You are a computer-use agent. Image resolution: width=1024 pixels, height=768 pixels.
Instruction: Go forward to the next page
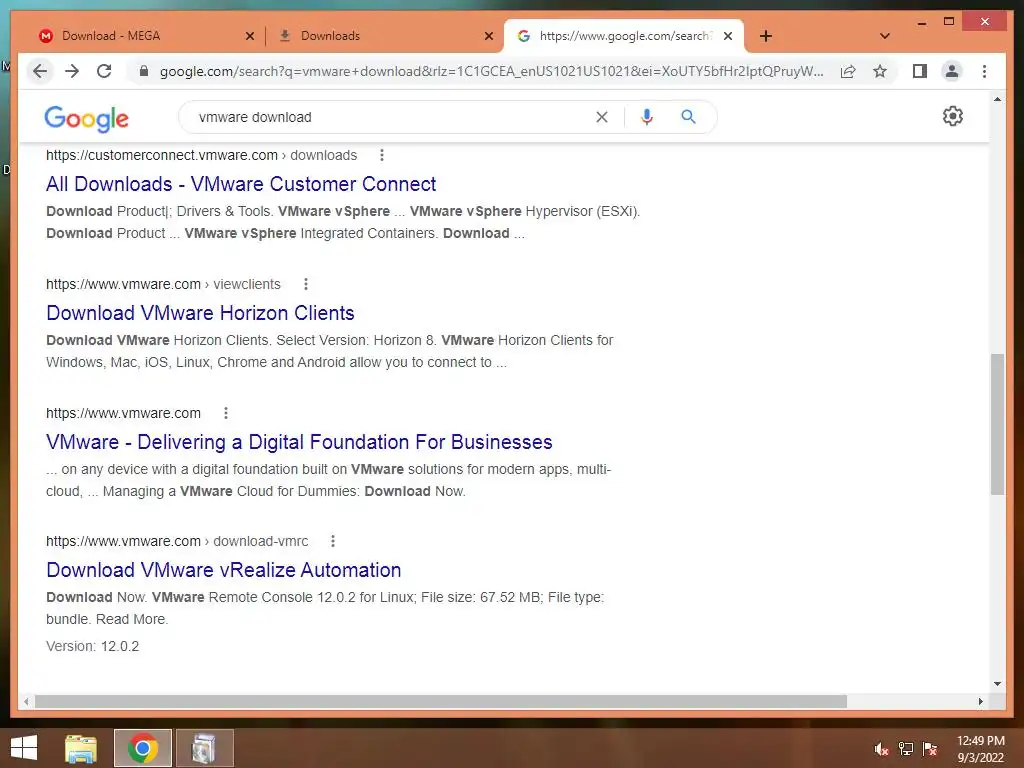pyautogui.click(x=72, y=71)
